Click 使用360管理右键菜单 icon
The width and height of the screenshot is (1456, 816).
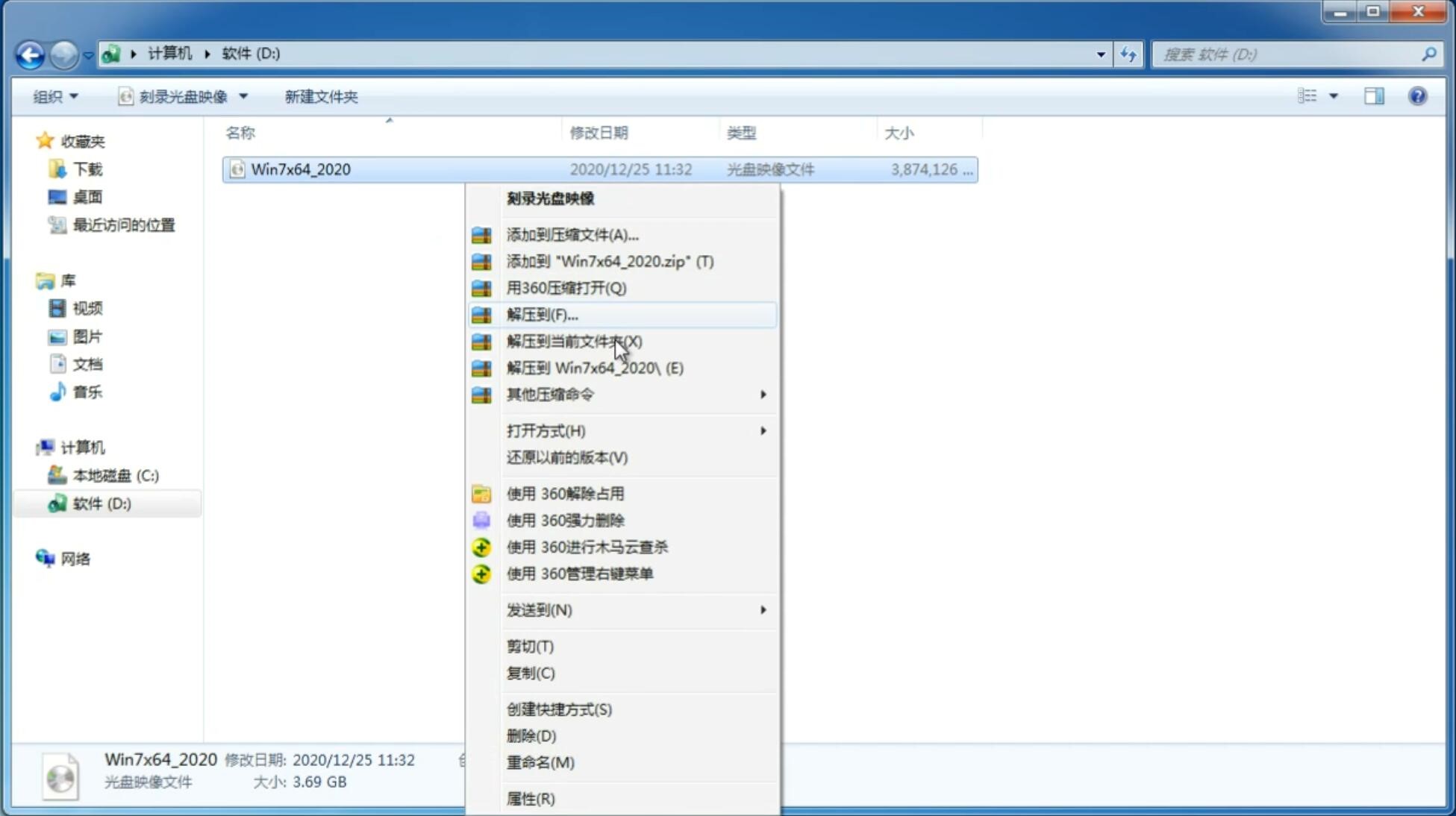point(481,573)
